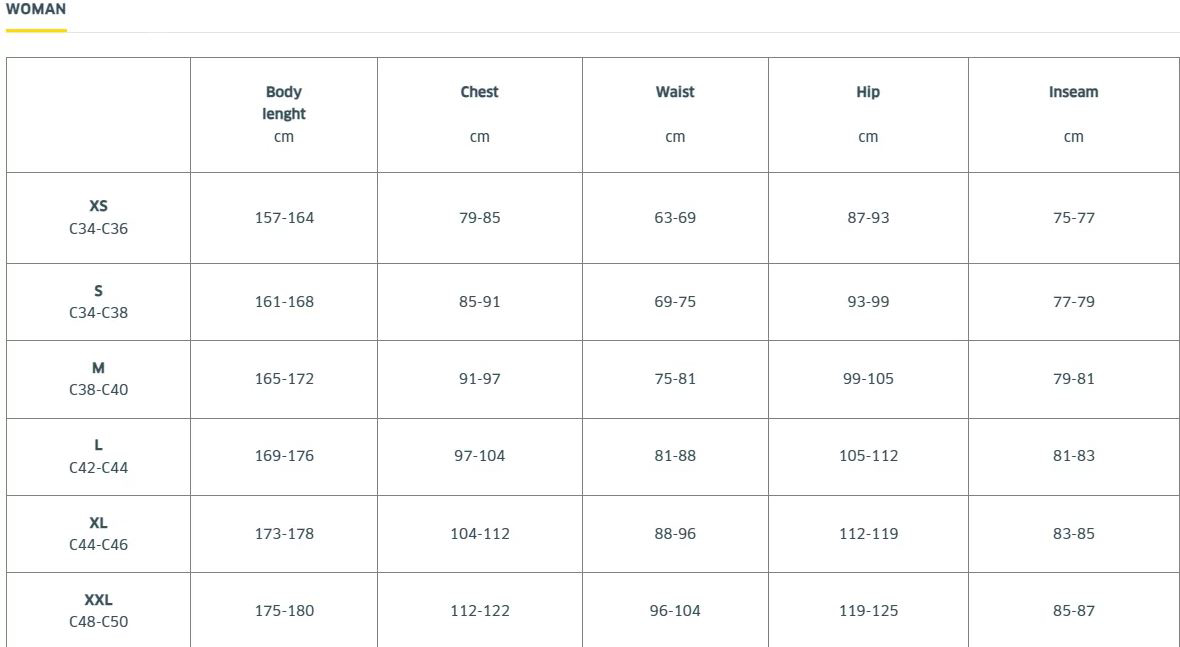Select the M C38-C40 size row label

coord(99,379)
